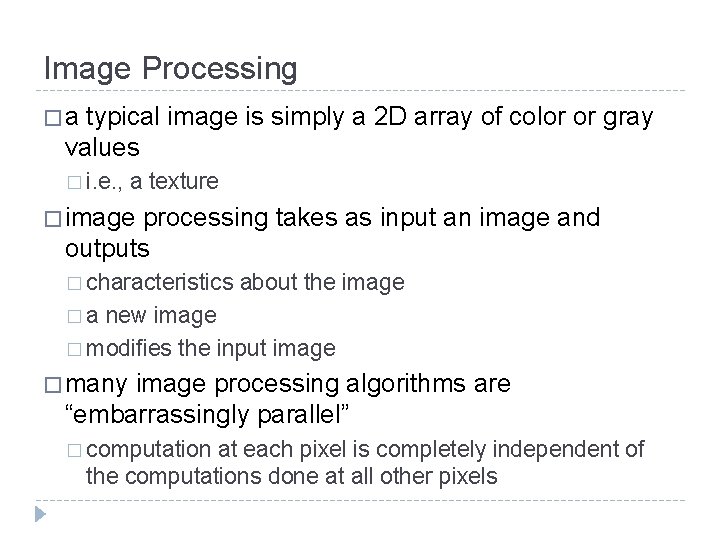Click the bullet before 'a new image'
The width and height of the screenshot is (720, 540).
point(77,316)
